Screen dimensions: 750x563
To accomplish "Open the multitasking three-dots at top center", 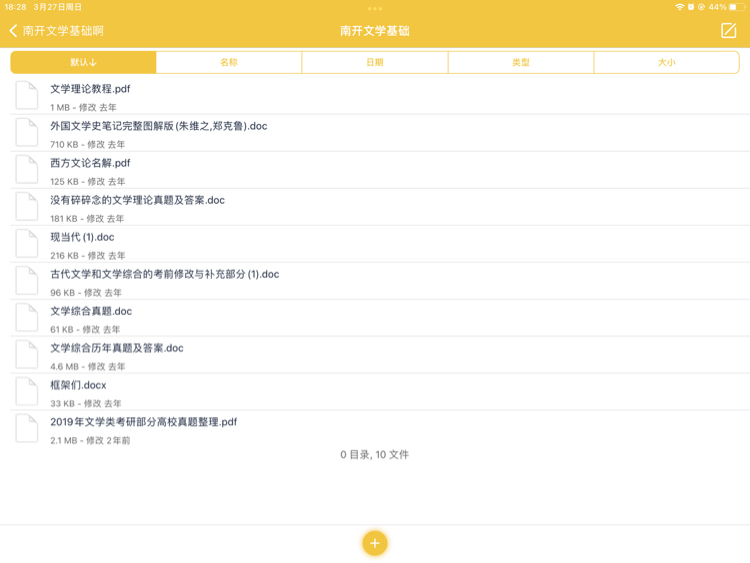I will [375, 9].
